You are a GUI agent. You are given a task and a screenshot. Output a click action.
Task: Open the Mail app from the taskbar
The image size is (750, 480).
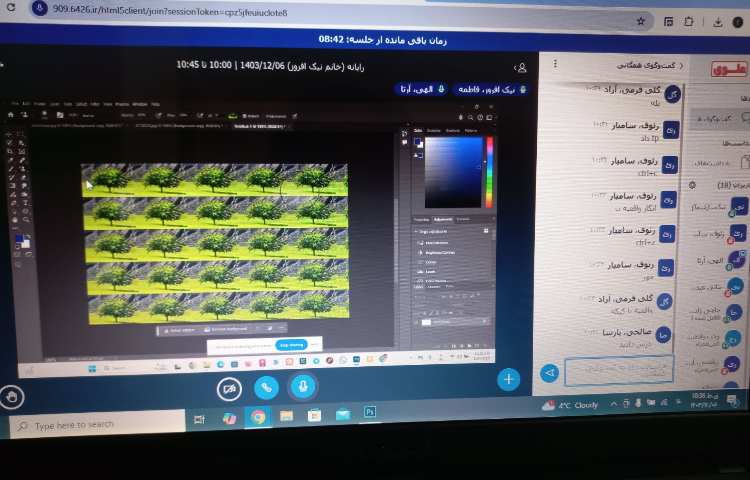[x=343, y=414]
